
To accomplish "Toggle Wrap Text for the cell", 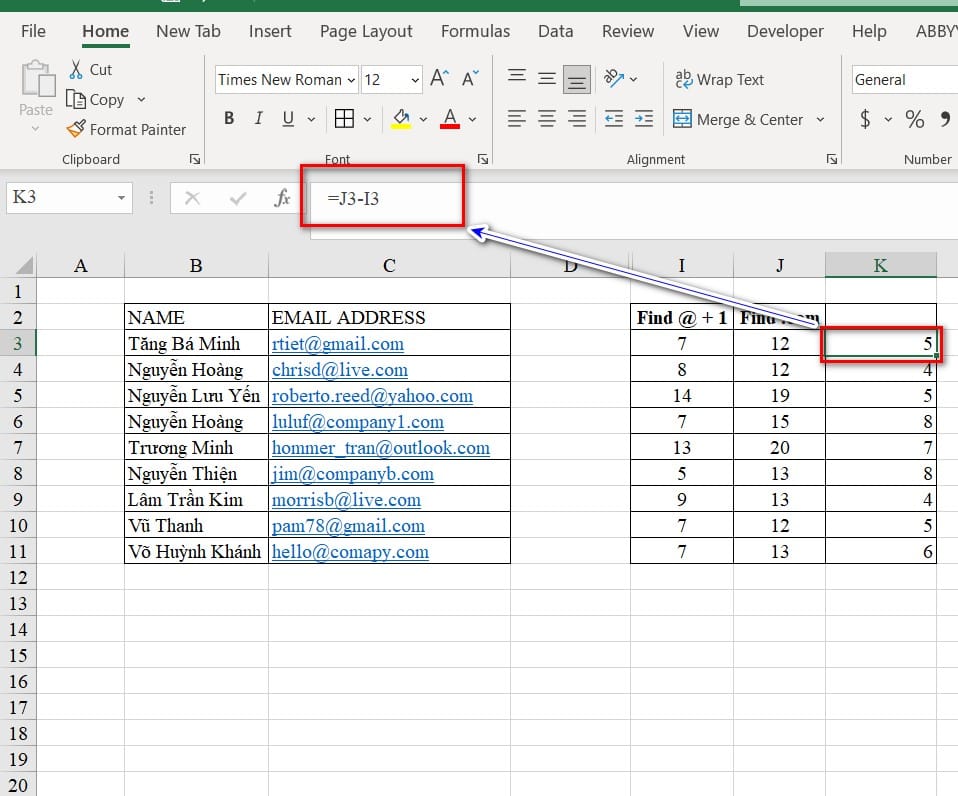I will pos(719,80).
